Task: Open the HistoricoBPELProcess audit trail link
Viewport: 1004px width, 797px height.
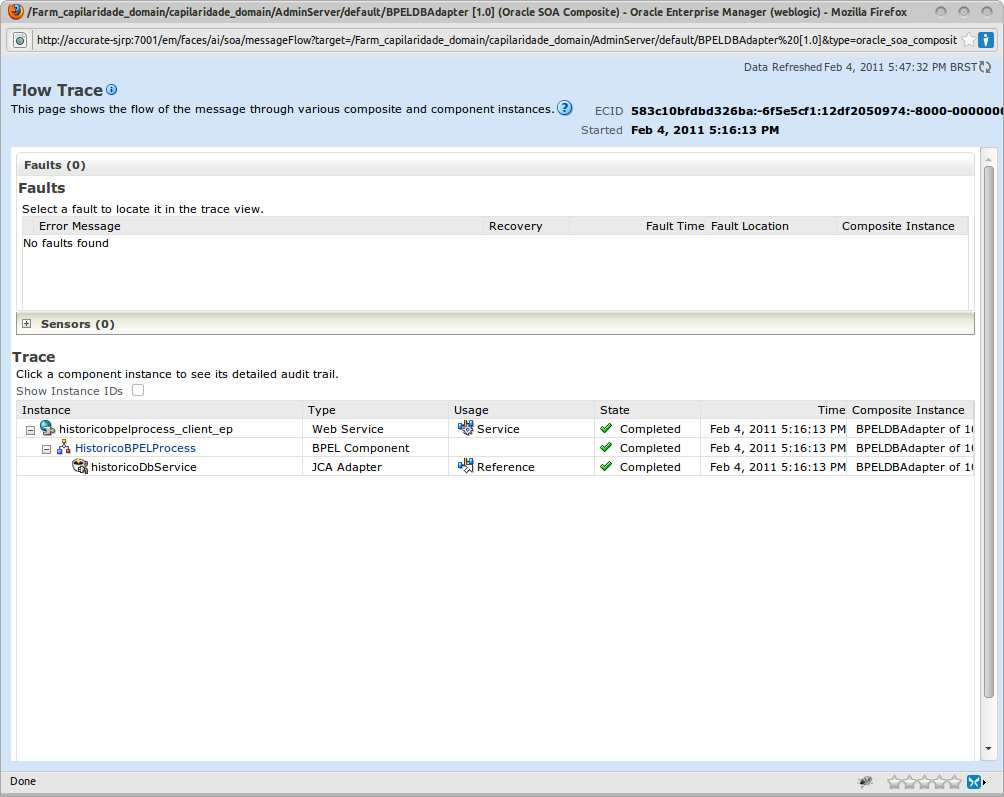Action: pyautogui.click(x=135, y=448)
